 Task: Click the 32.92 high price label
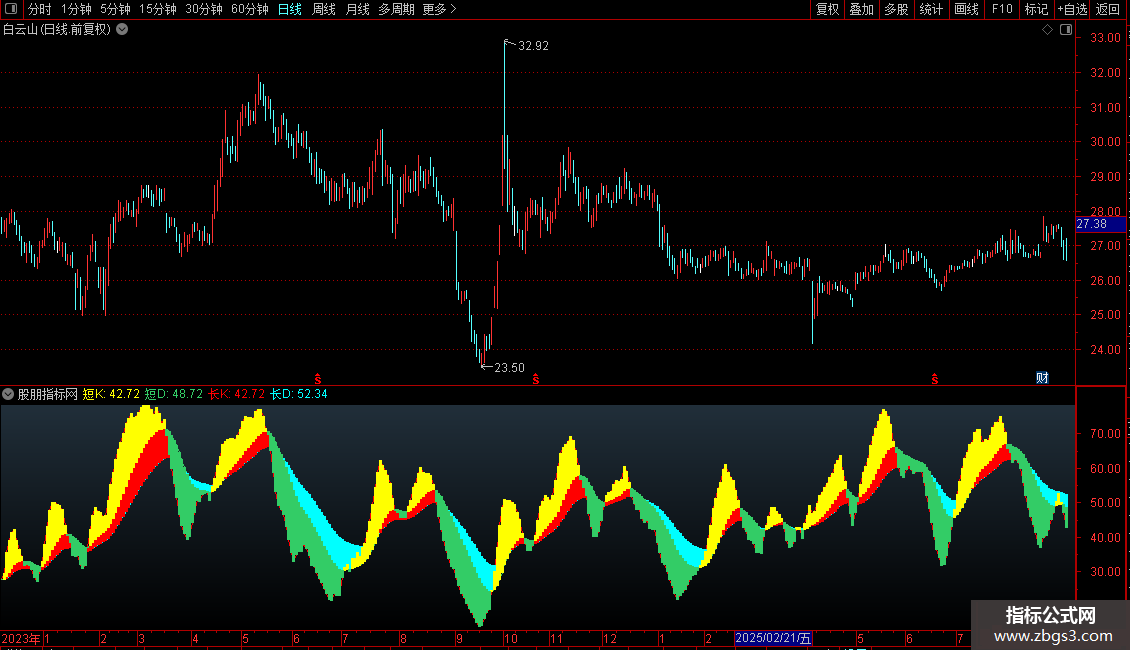(x=533, y=46)
